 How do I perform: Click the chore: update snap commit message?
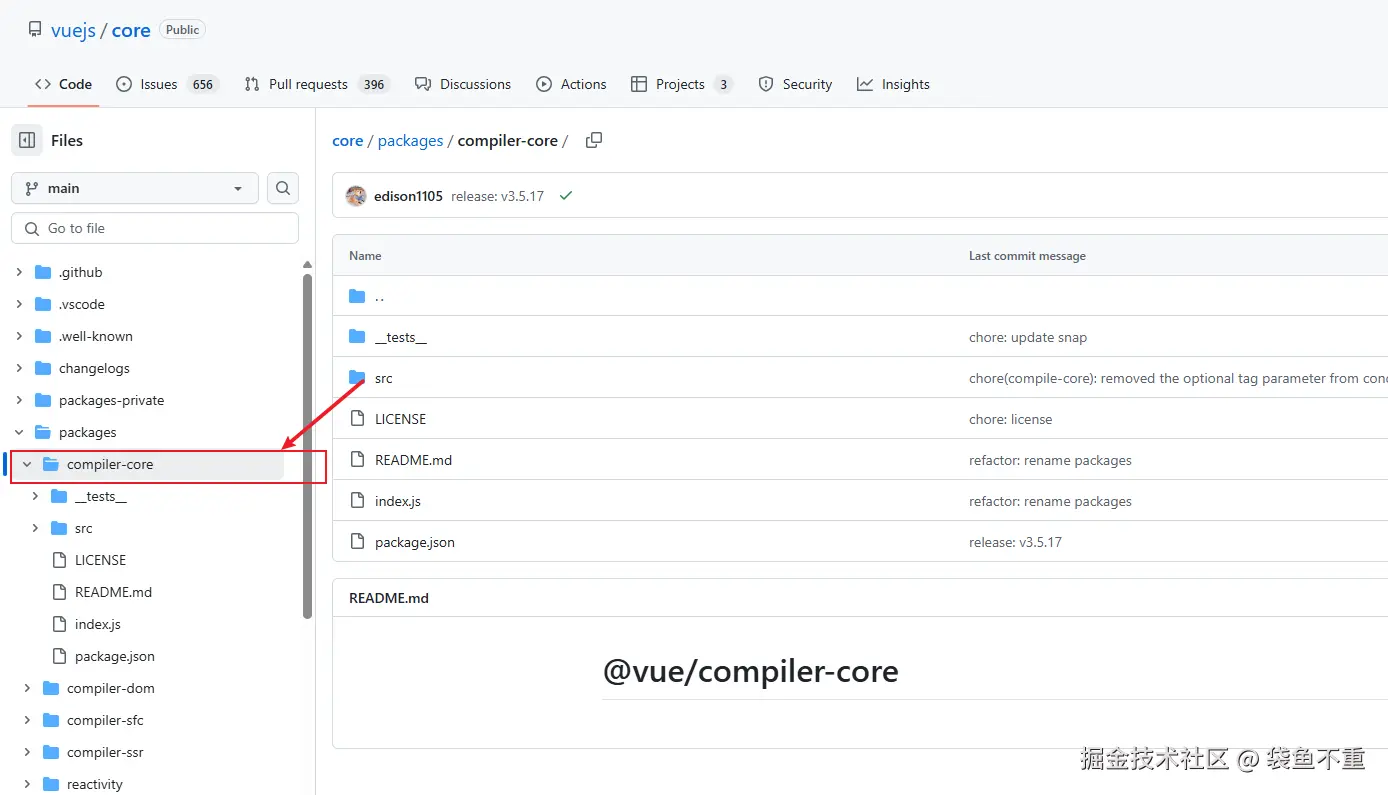pos(1028,337)
